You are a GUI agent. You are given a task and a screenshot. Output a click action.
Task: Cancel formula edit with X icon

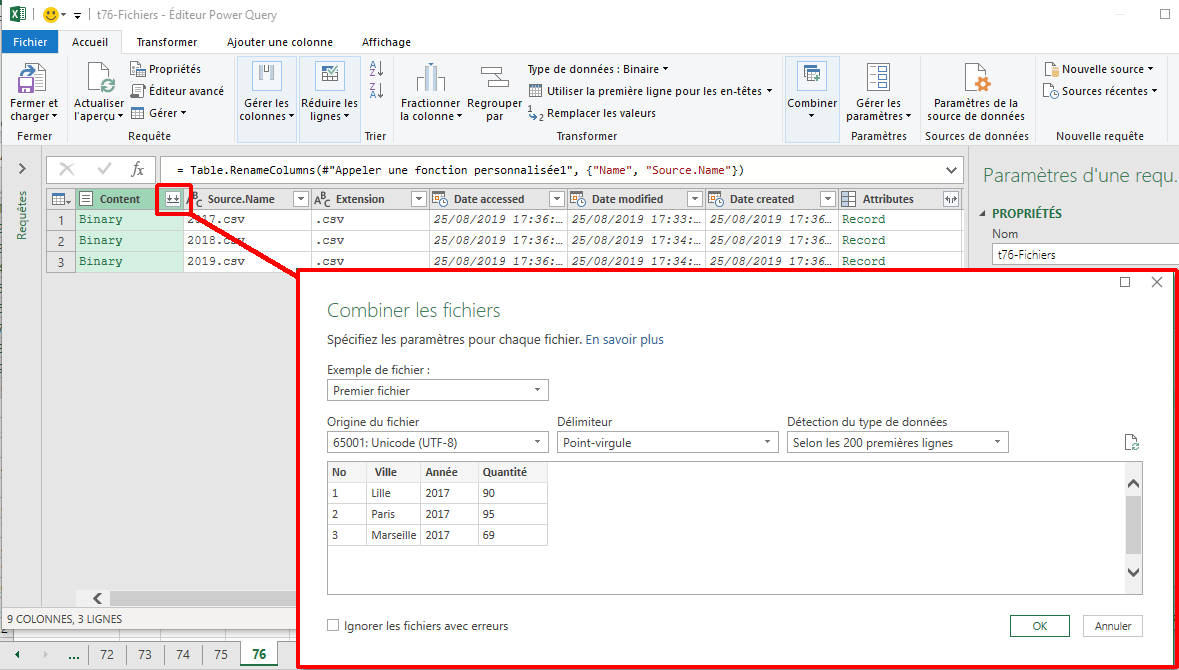click(66, 170)
